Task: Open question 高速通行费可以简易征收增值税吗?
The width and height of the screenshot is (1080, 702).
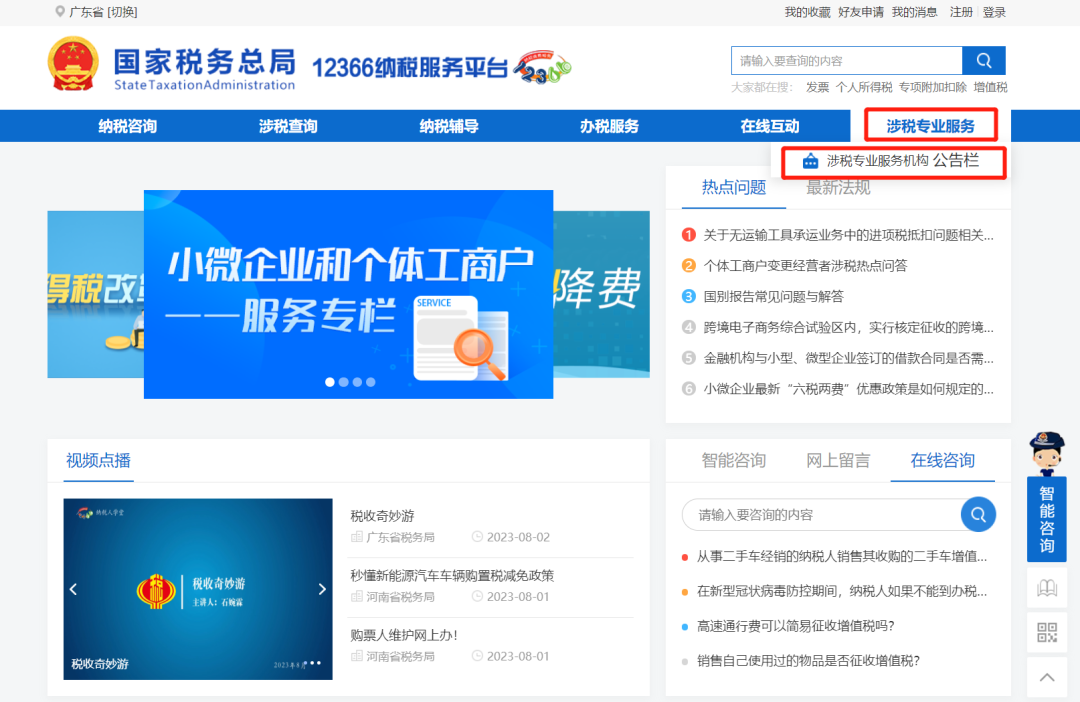Action: click(x=796, y=626)
